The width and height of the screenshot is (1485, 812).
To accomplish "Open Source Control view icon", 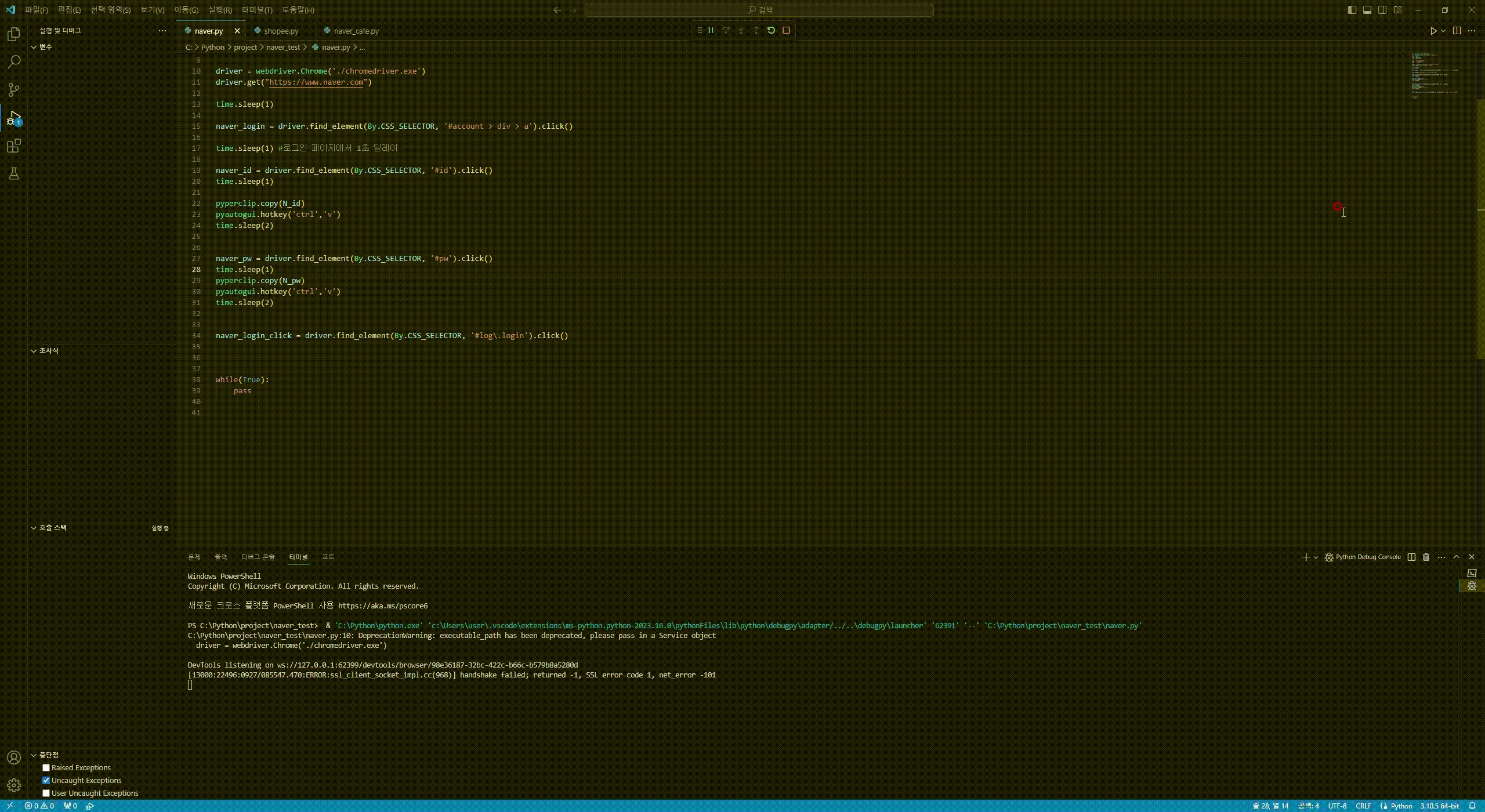I will (14, 90).
